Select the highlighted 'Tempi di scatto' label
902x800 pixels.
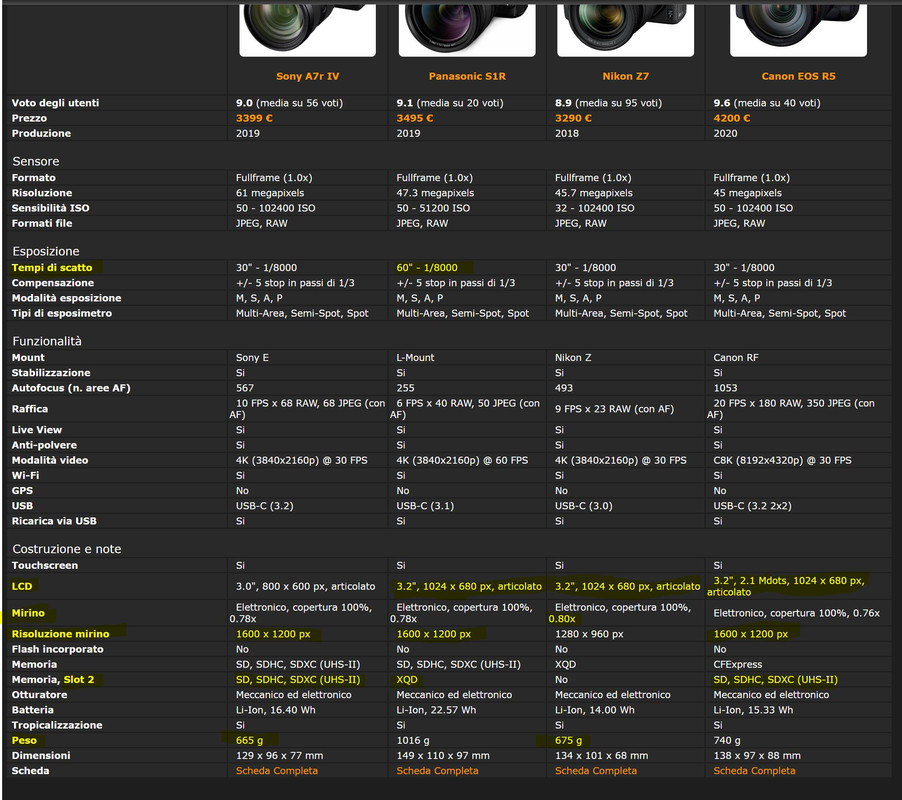pyautogui.click(x=52, y=267)
